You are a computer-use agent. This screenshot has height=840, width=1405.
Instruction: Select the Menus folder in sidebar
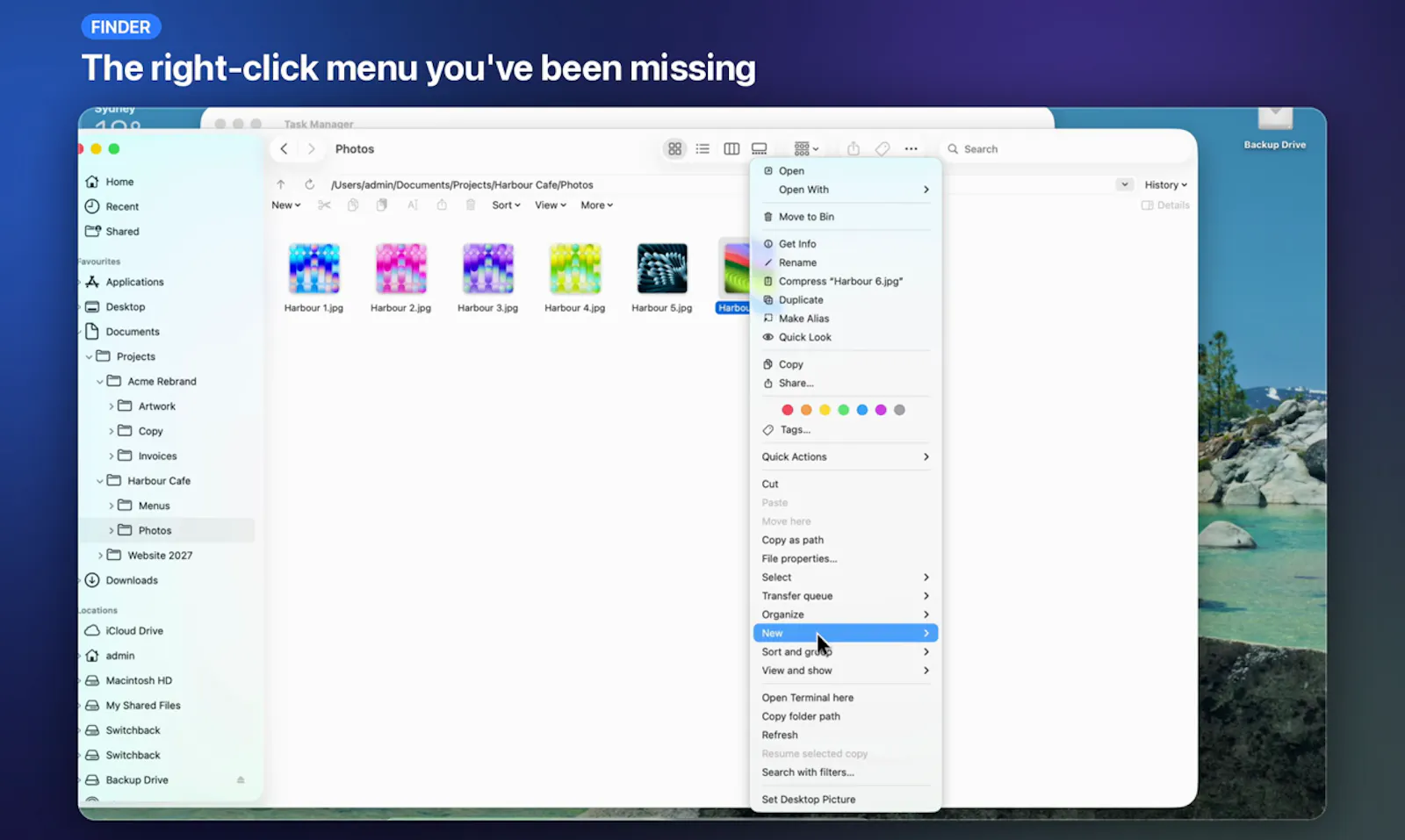[144, 506]
